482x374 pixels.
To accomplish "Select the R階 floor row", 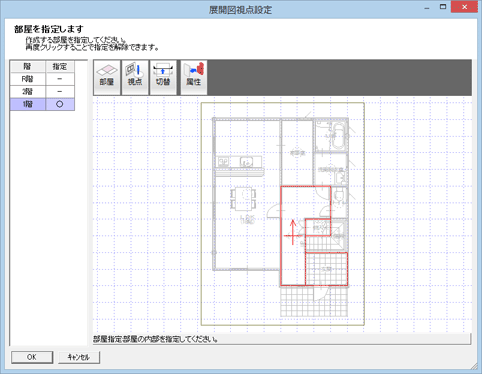I will coord(42,79).
